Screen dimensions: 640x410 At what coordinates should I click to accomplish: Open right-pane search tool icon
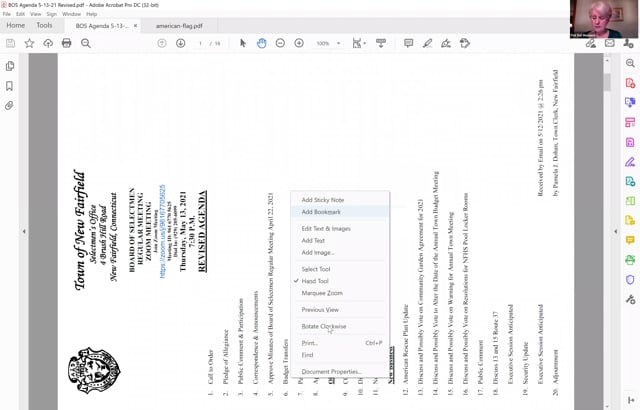[630, 63]
